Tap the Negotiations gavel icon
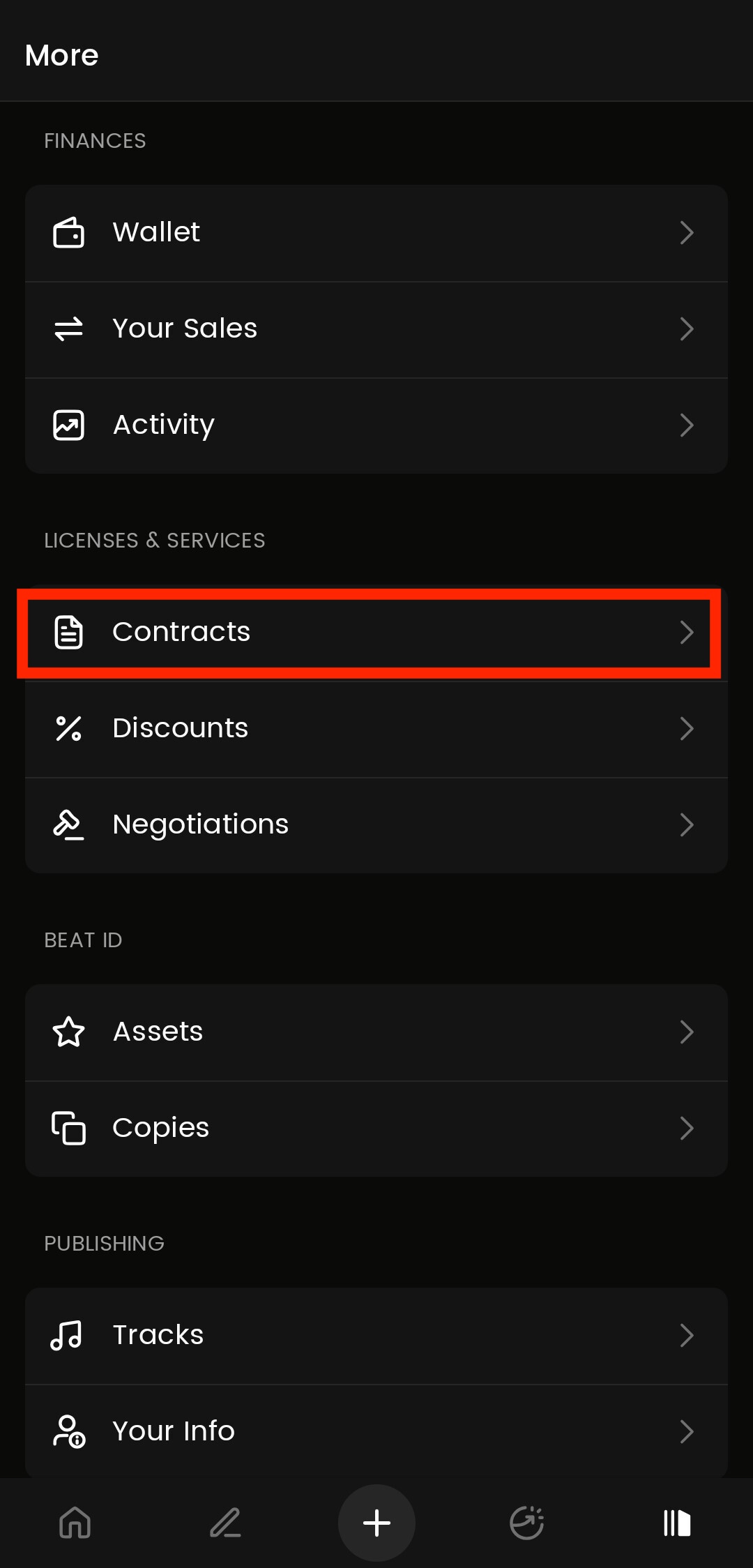The height and width of the screenshot is (1568, 753). pos(68,824)
